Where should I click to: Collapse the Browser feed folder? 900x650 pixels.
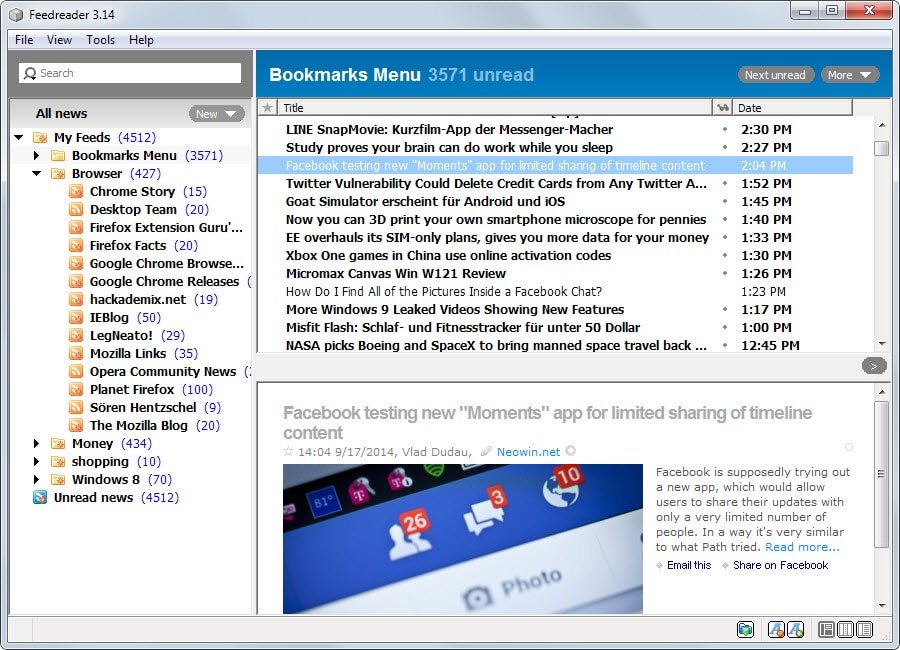[37, 173]
